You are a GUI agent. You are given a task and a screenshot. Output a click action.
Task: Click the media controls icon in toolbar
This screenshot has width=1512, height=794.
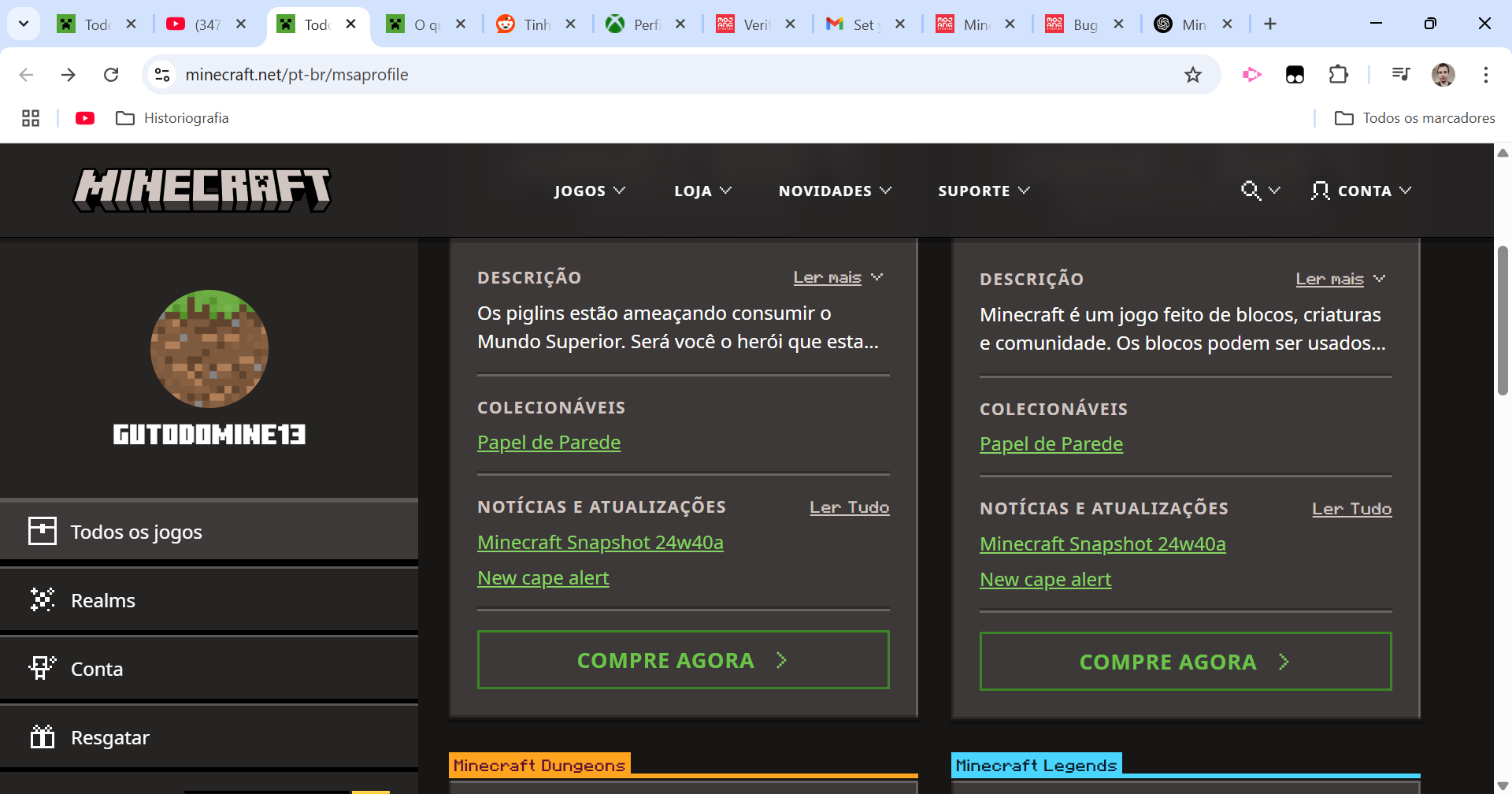[x=1401, y=75]
